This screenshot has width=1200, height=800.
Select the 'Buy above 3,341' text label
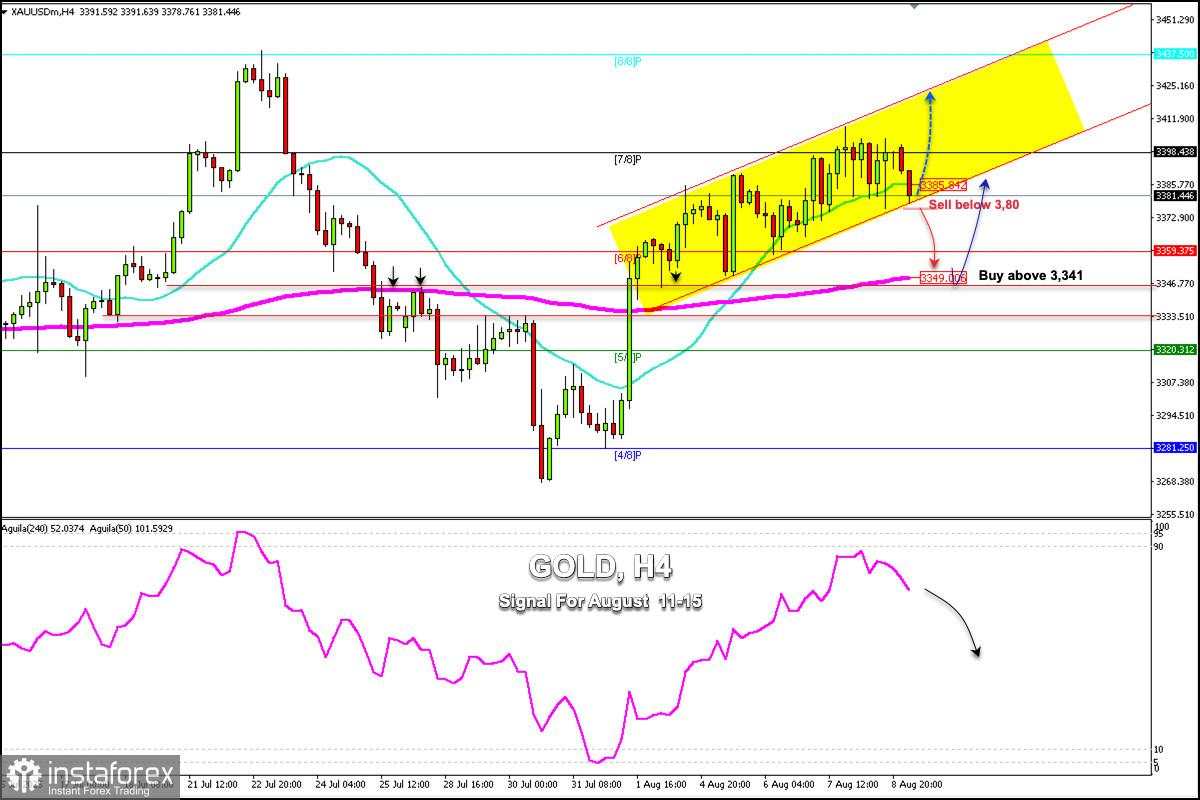tap(1030, 275)
